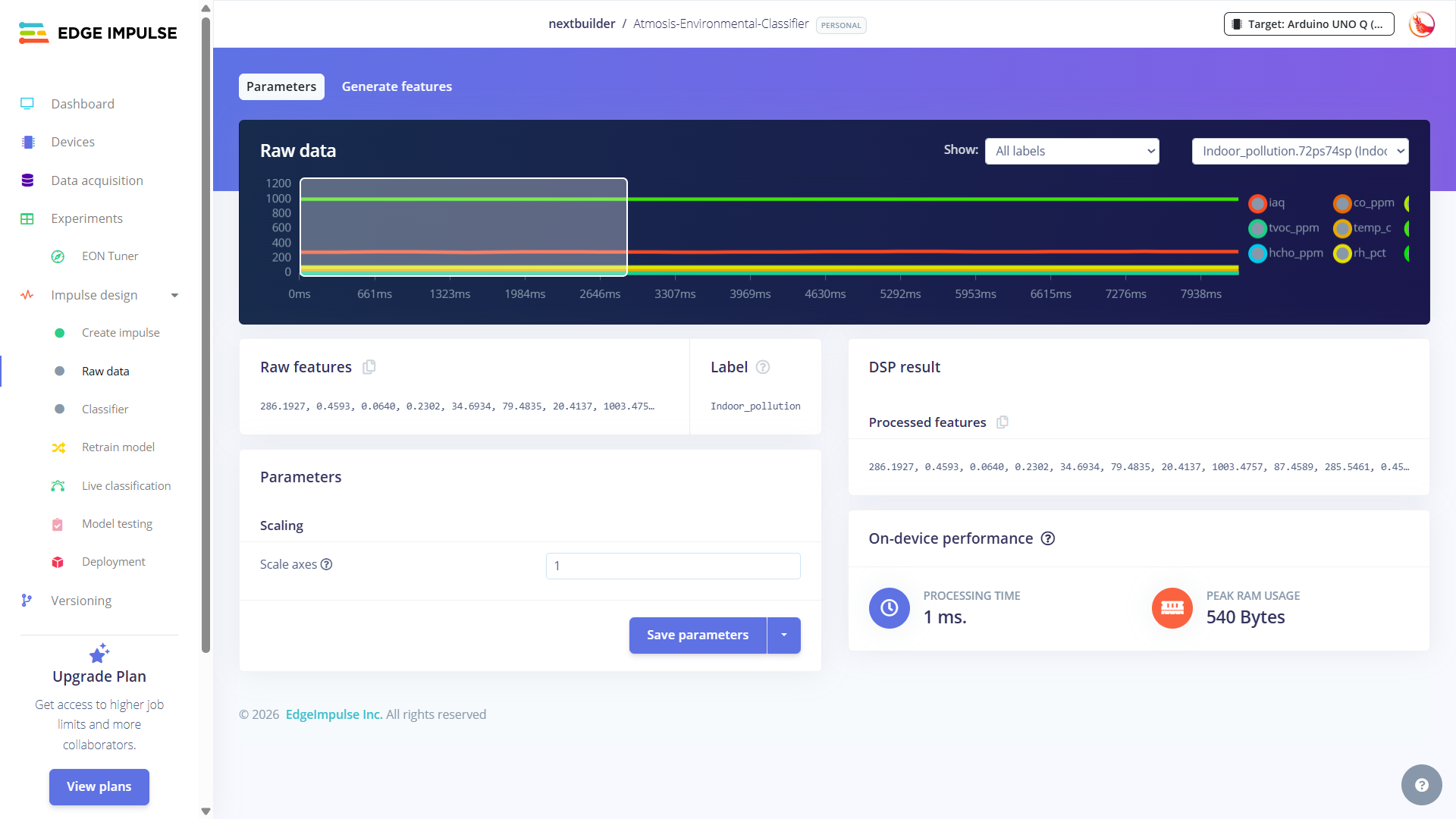The width and height of the screenshot is (1456, 819).
Task: Open the Save parameters dropdown arrow
Action: pyautogui.click(x=784, y=635)
